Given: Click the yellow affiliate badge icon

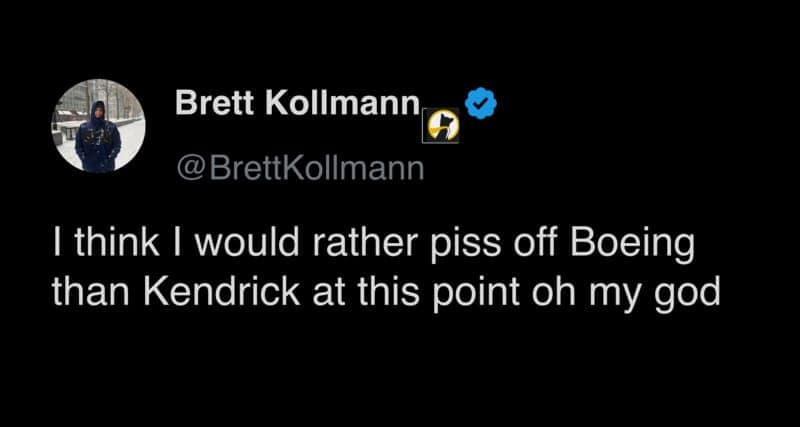Looking at the screenshot, I should (444, 125).
